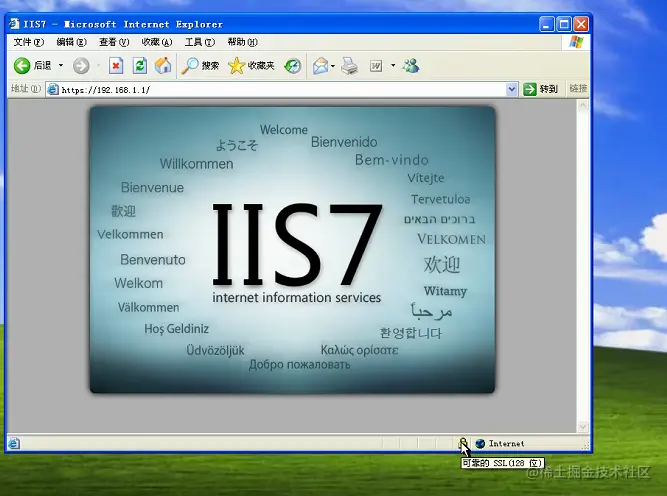Click the SSL padlock status icon
Image resolution: width=667 pixels, height=496 pixels.
[463, 443]
